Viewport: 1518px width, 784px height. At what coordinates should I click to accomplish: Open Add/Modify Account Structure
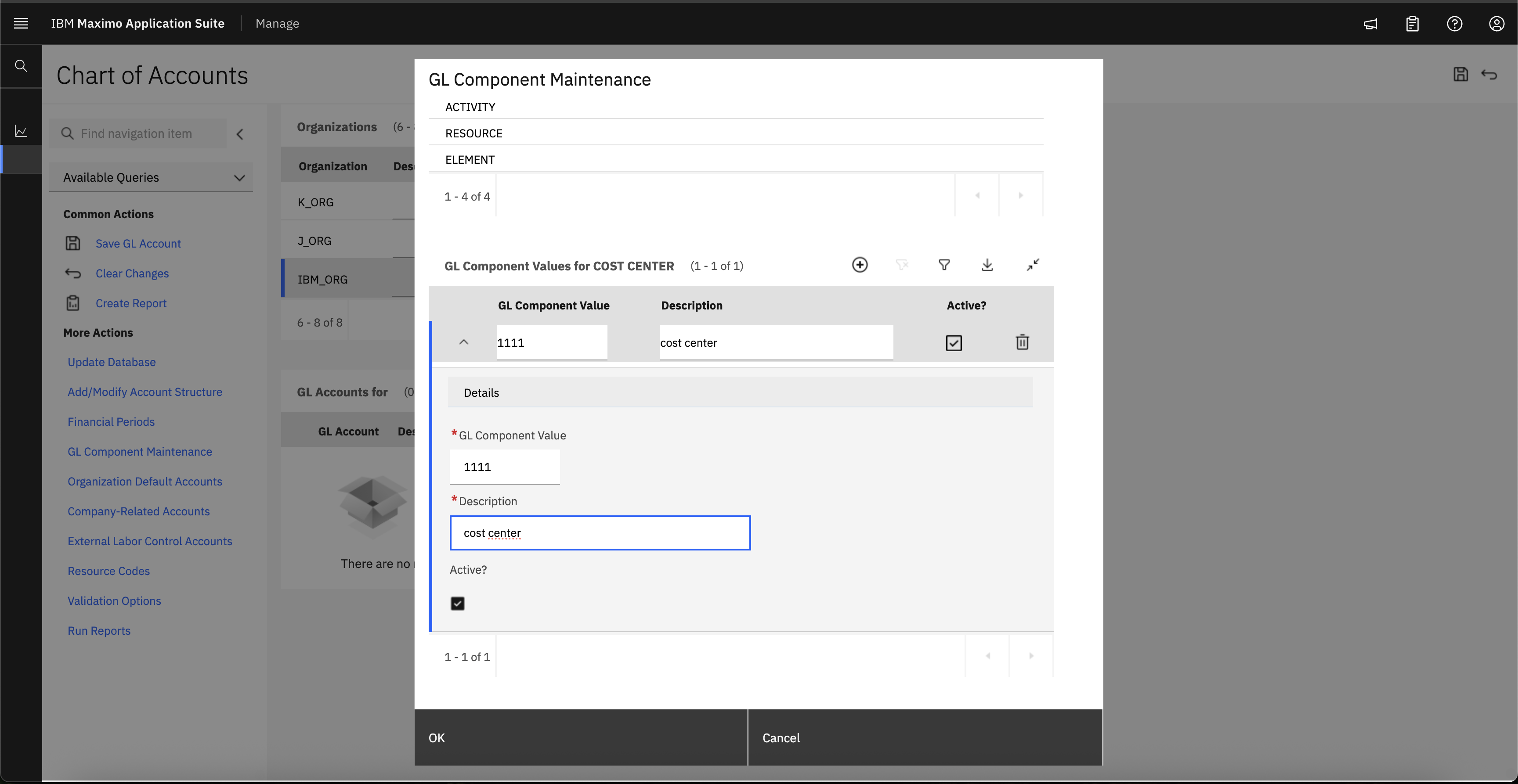(x=145, y=392)
